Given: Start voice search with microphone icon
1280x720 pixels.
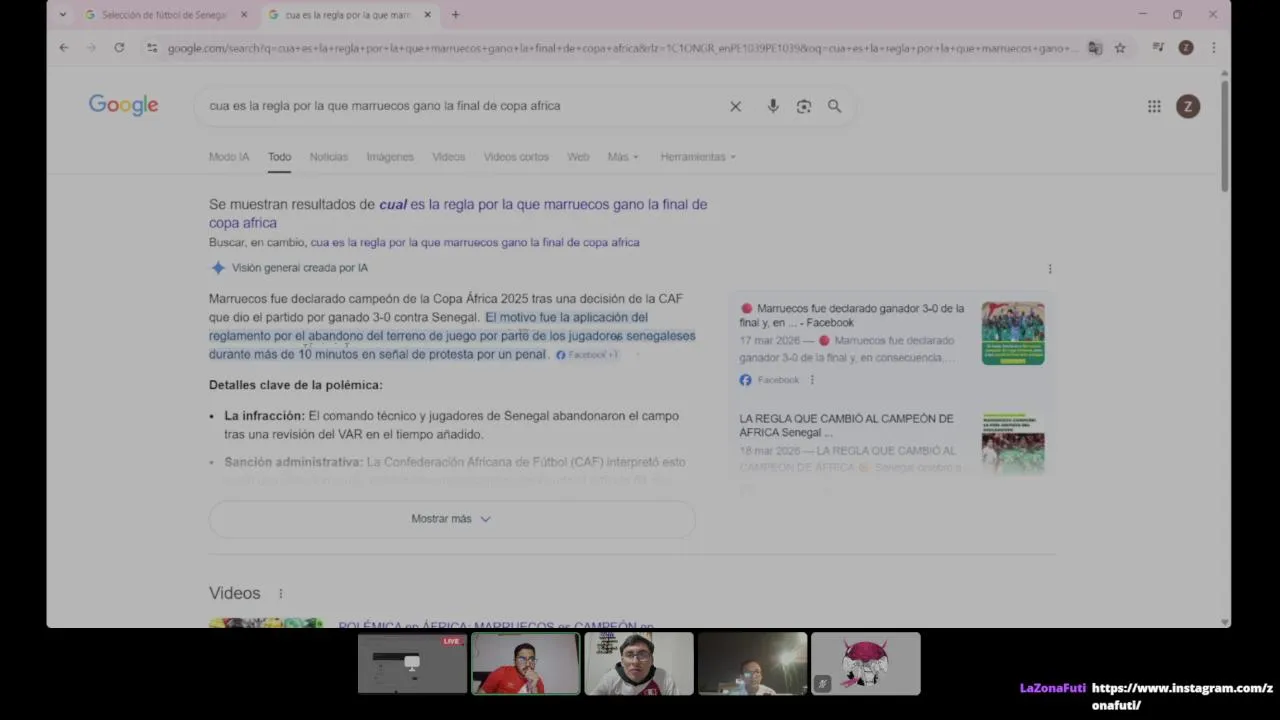Looking at the screenshot, I should click(x=773, y=106).
